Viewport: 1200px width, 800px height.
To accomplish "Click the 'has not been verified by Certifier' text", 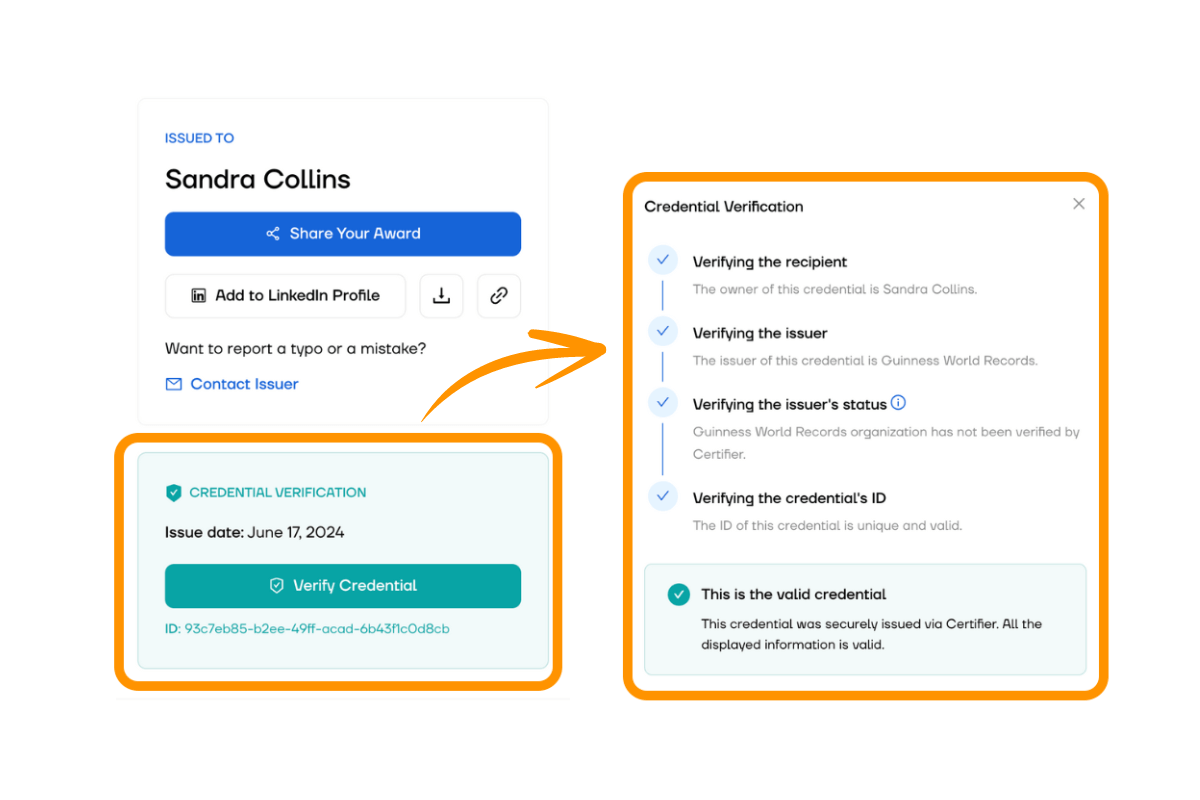I will tap(886, 443).
